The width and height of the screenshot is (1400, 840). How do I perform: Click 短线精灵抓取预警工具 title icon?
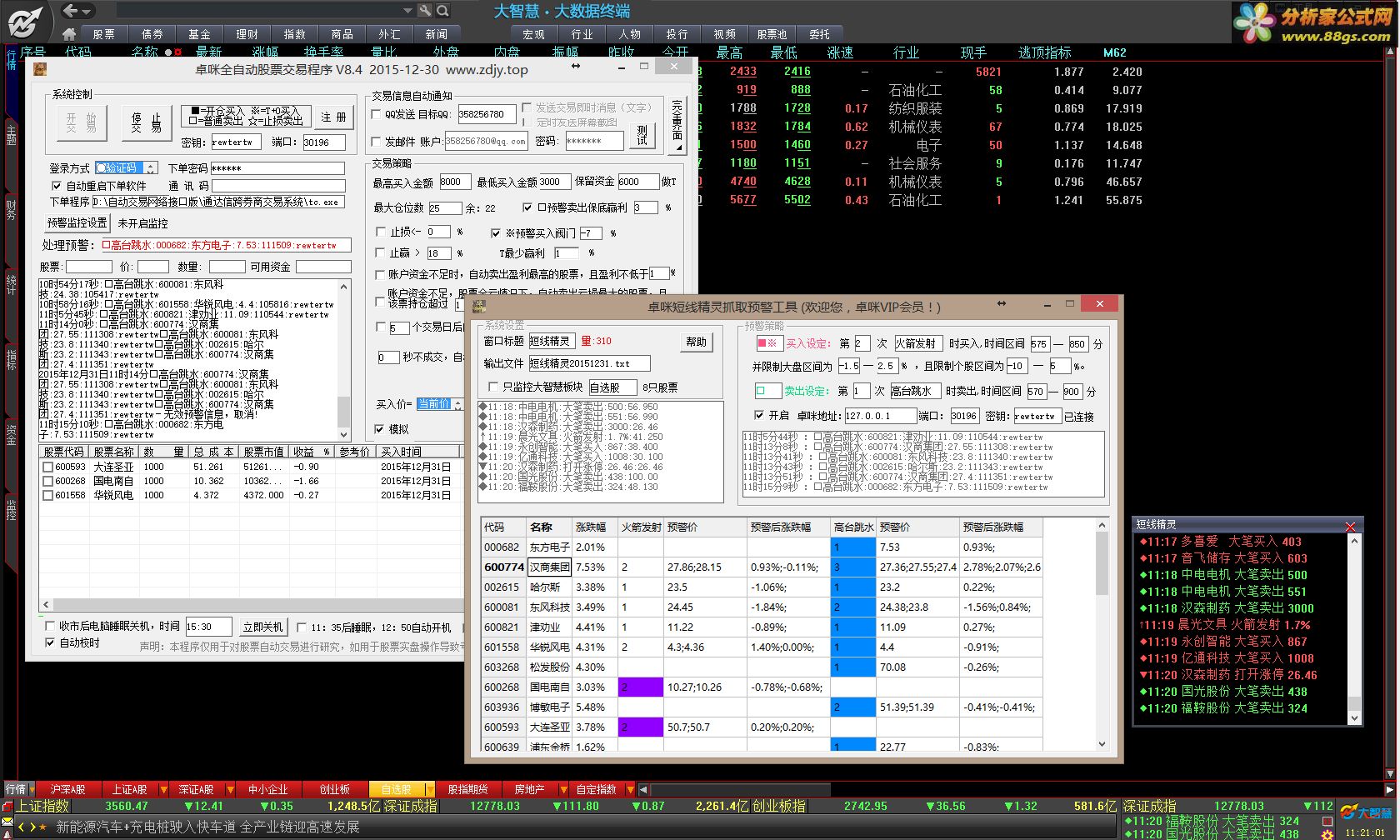pos(477,307)
